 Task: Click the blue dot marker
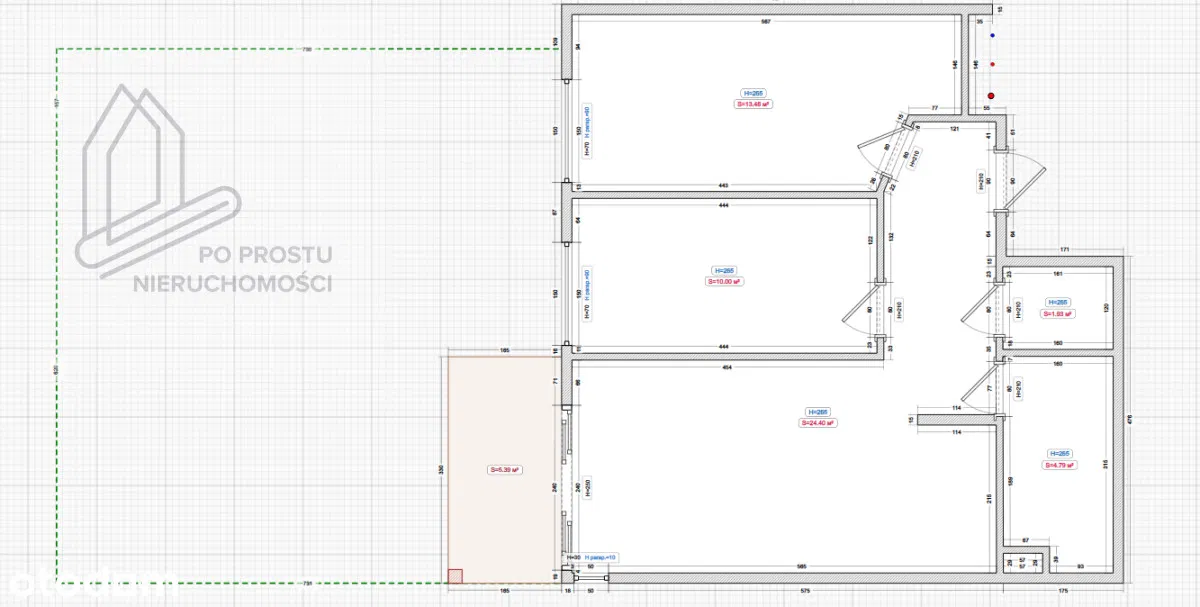point(992,34)
